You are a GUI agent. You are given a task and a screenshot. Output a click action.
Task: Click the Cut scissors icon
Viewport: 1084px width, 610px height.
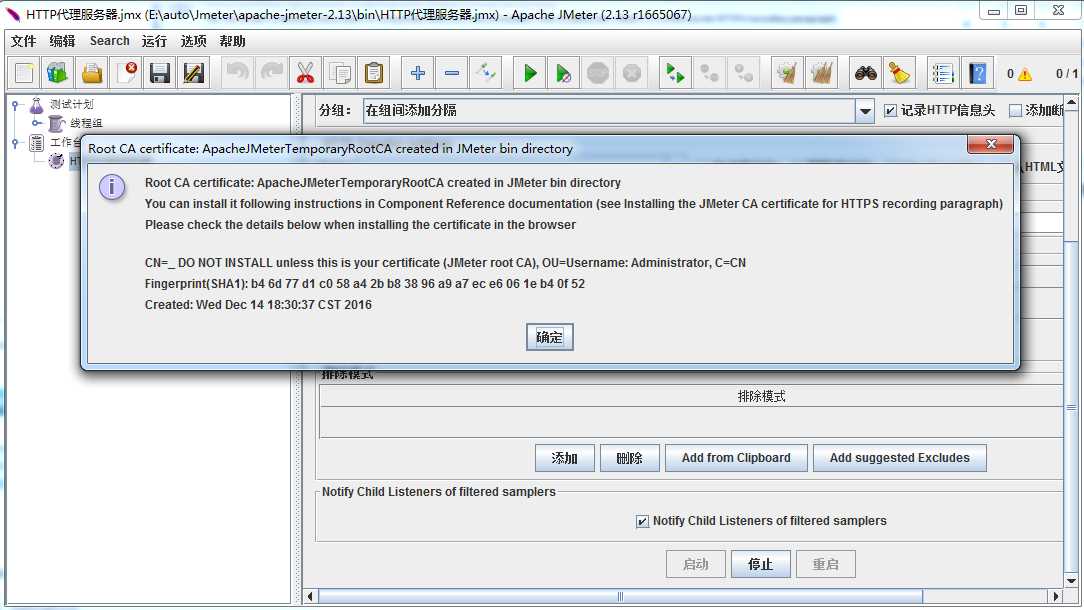306,73
